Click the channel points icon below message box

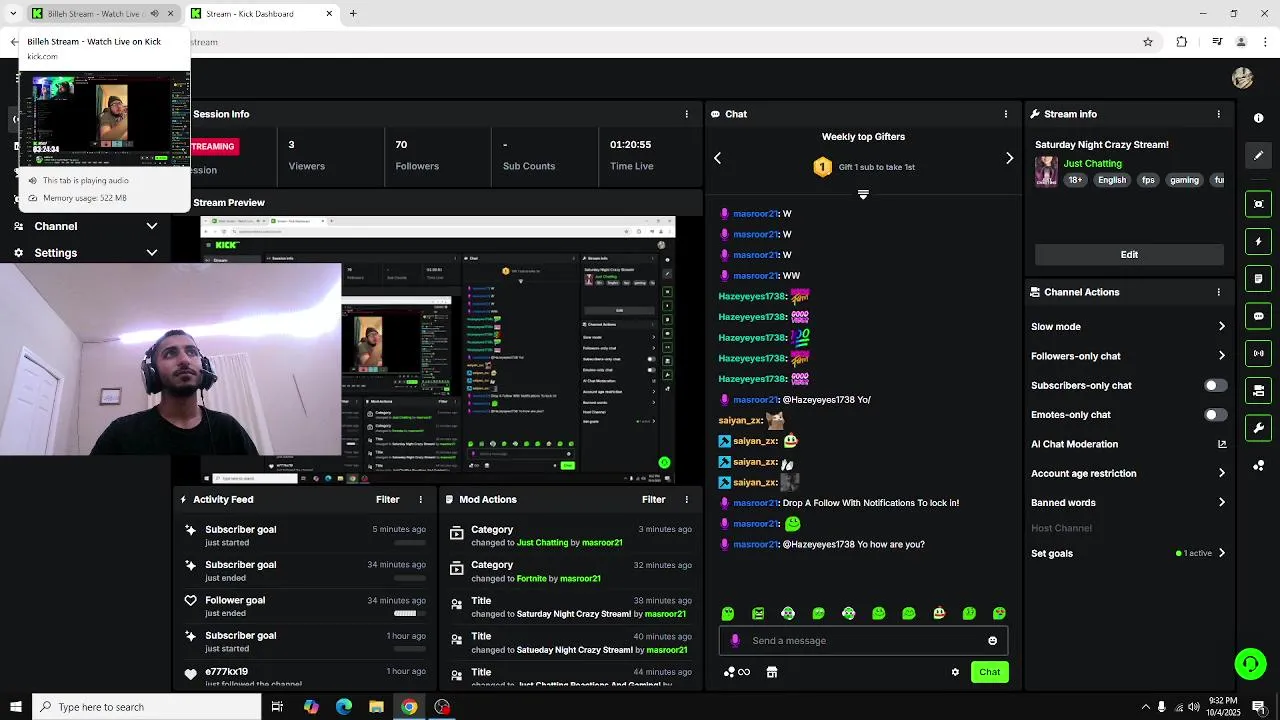[736, 672]
